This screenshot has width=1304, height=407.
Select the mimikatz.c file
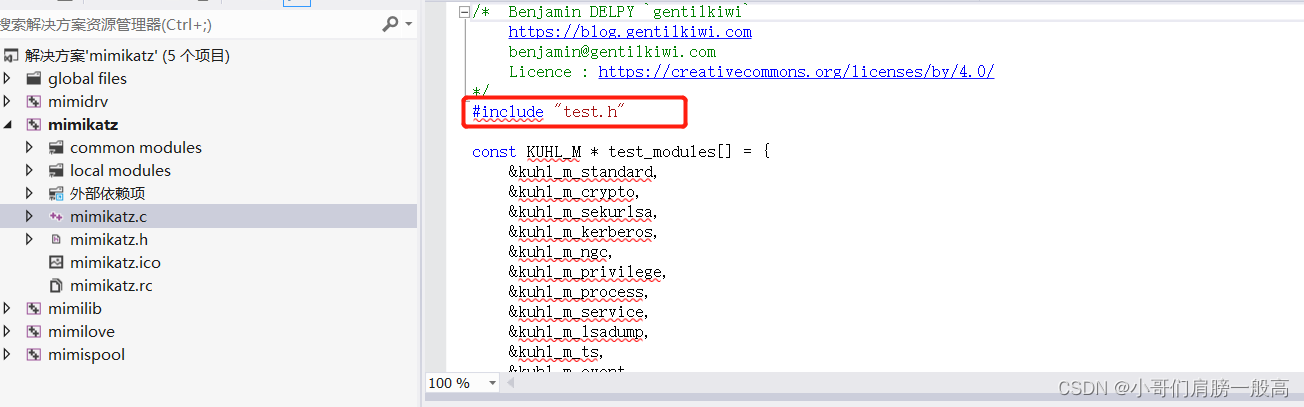(109, 217)
